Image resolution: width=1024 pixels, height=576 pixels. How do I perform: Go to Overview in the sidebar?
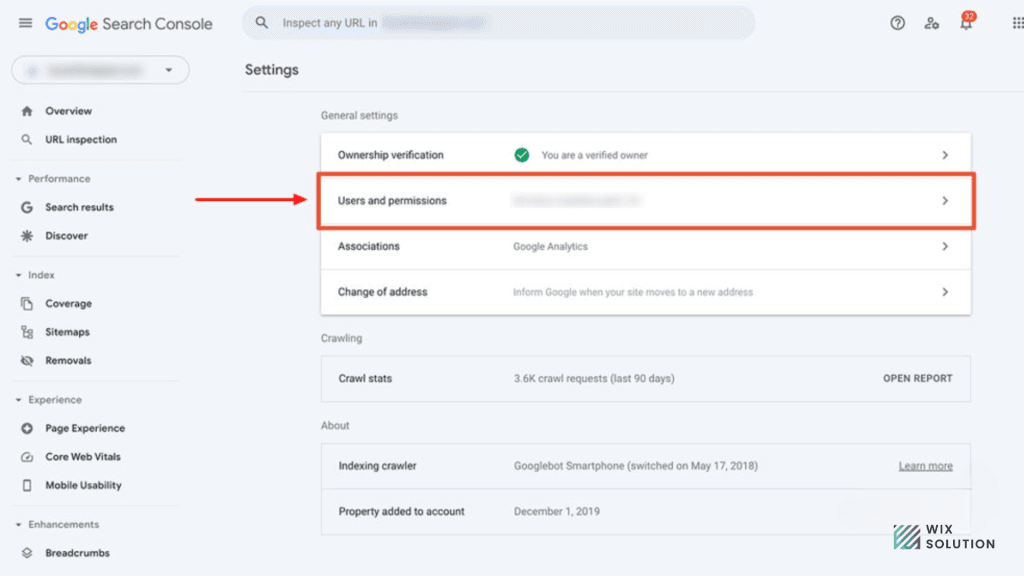pyautogui.click(x=69, y=111)
